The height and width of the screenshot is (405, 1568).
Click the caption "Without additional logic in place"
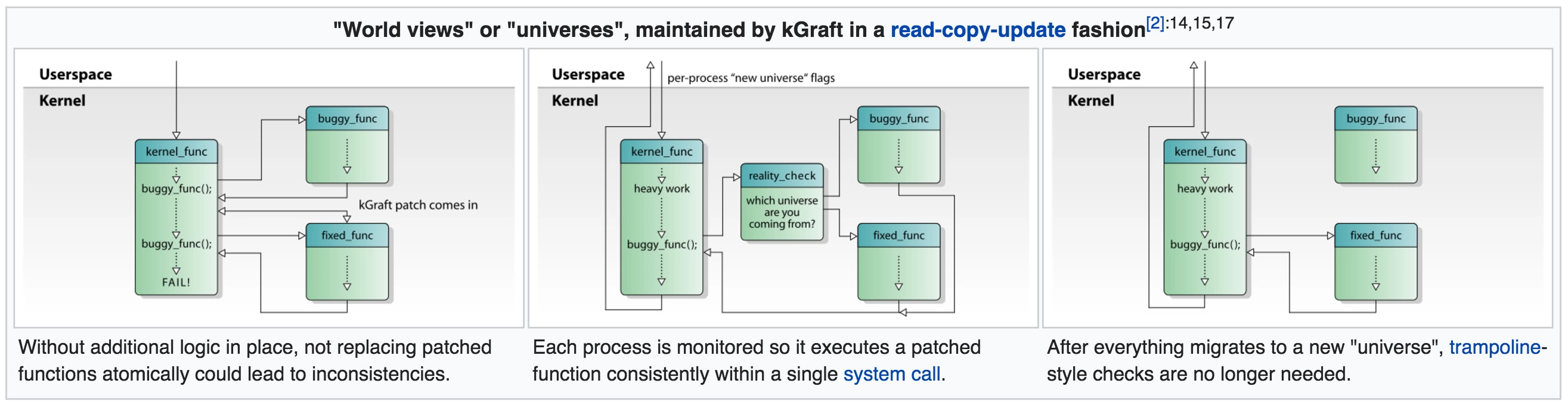click(157, 347)
